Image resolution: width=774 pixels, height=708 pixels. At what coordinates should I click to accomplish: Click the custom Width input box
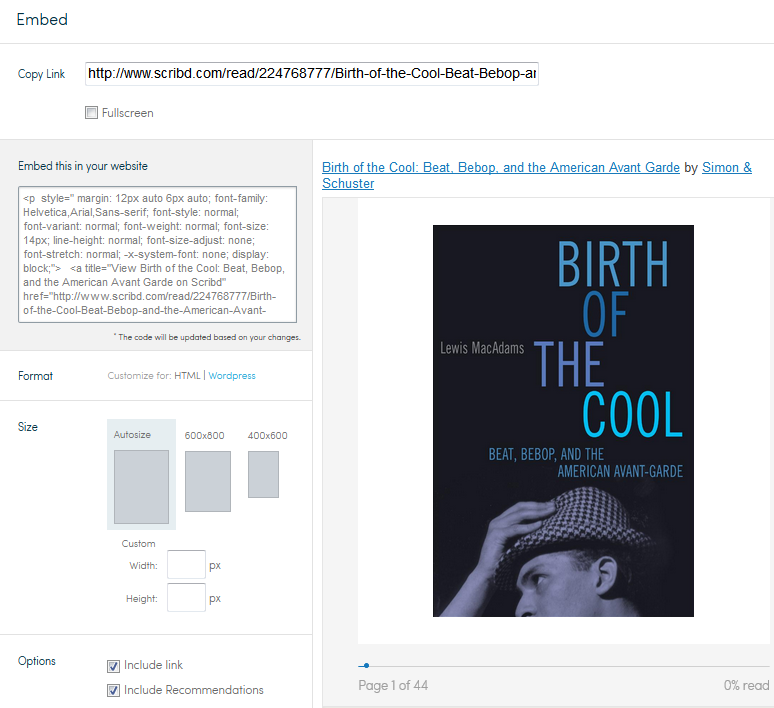[x=186, y=564]
